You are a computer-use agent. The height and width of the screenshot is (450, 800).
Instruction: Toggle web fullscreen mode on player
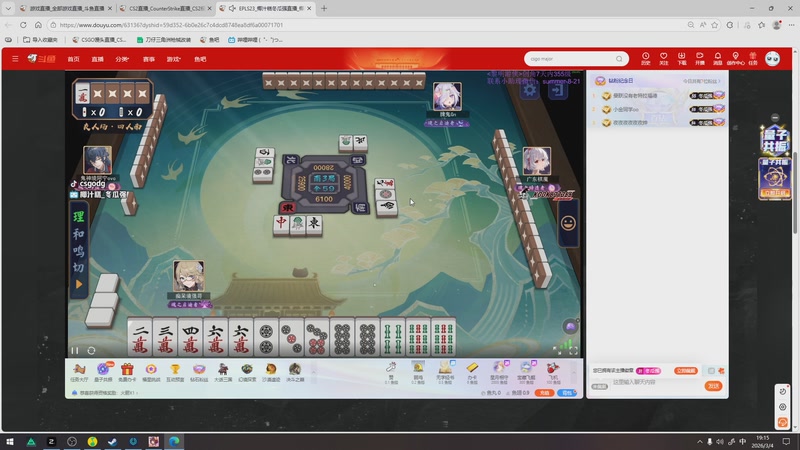tap(557, 351)
